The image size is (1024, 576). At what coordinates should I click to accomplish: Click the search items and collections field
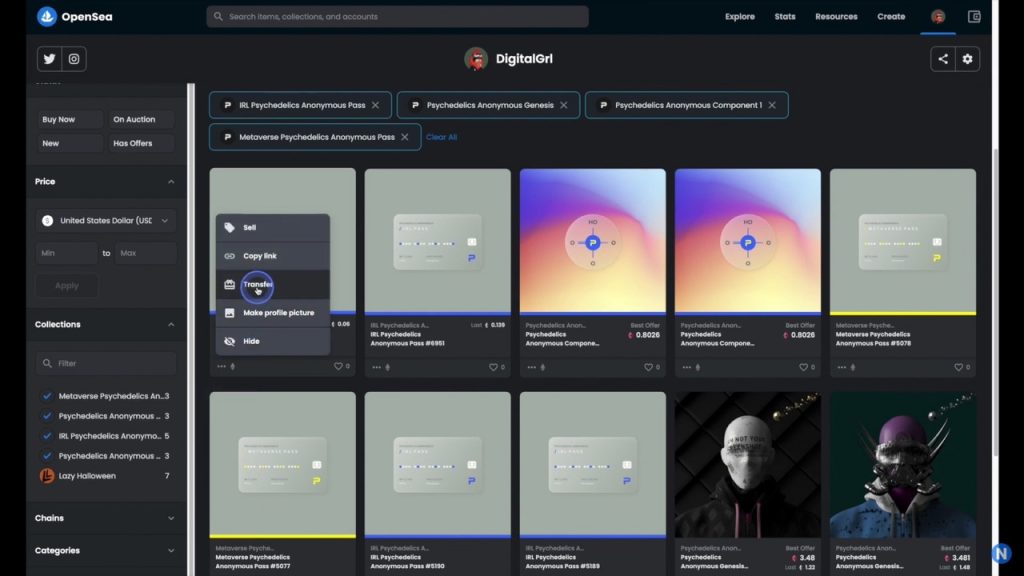click(398, 17)
